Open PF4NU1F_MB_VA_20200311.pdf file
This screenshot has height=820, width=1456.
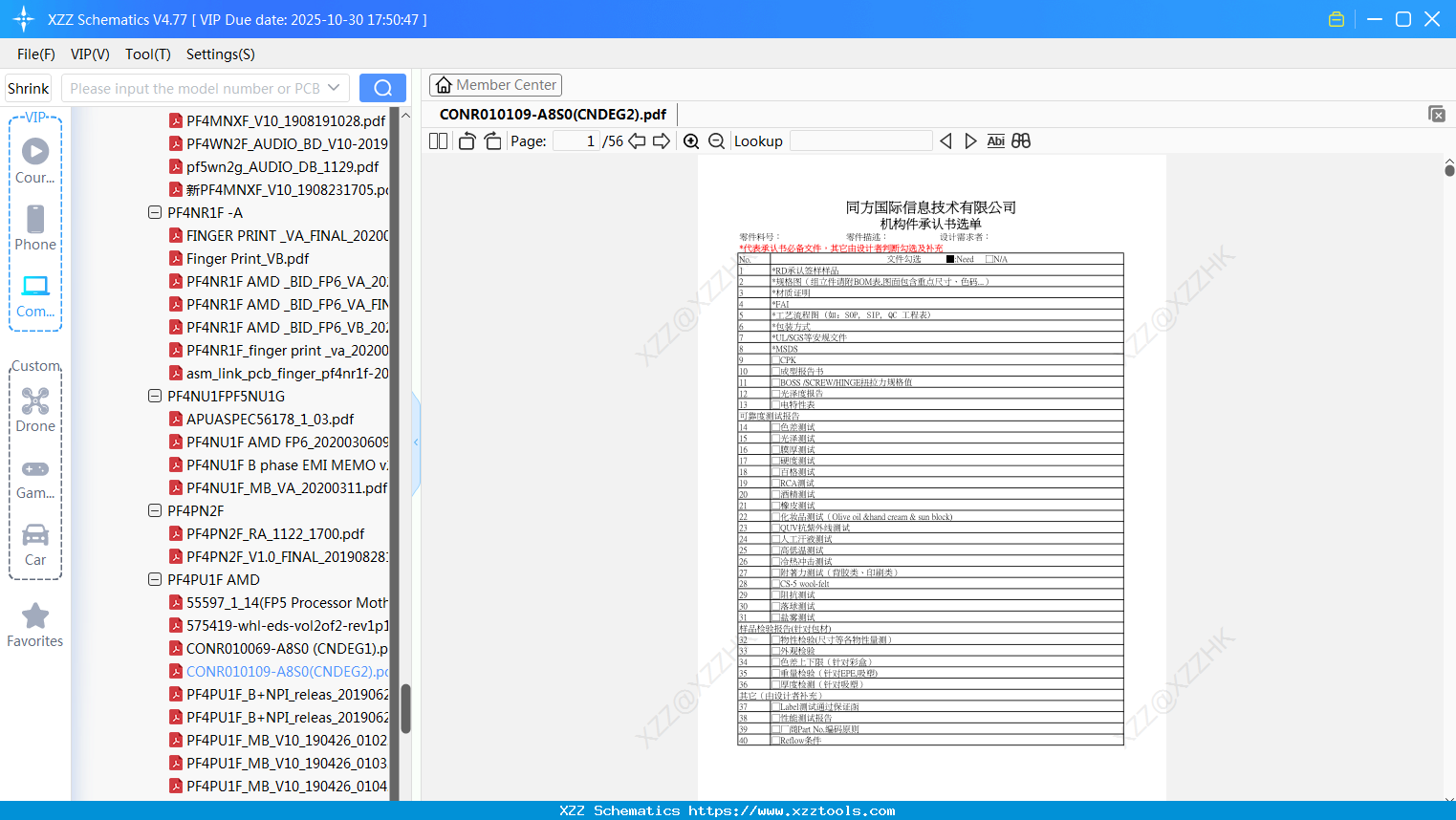point(287,487)
